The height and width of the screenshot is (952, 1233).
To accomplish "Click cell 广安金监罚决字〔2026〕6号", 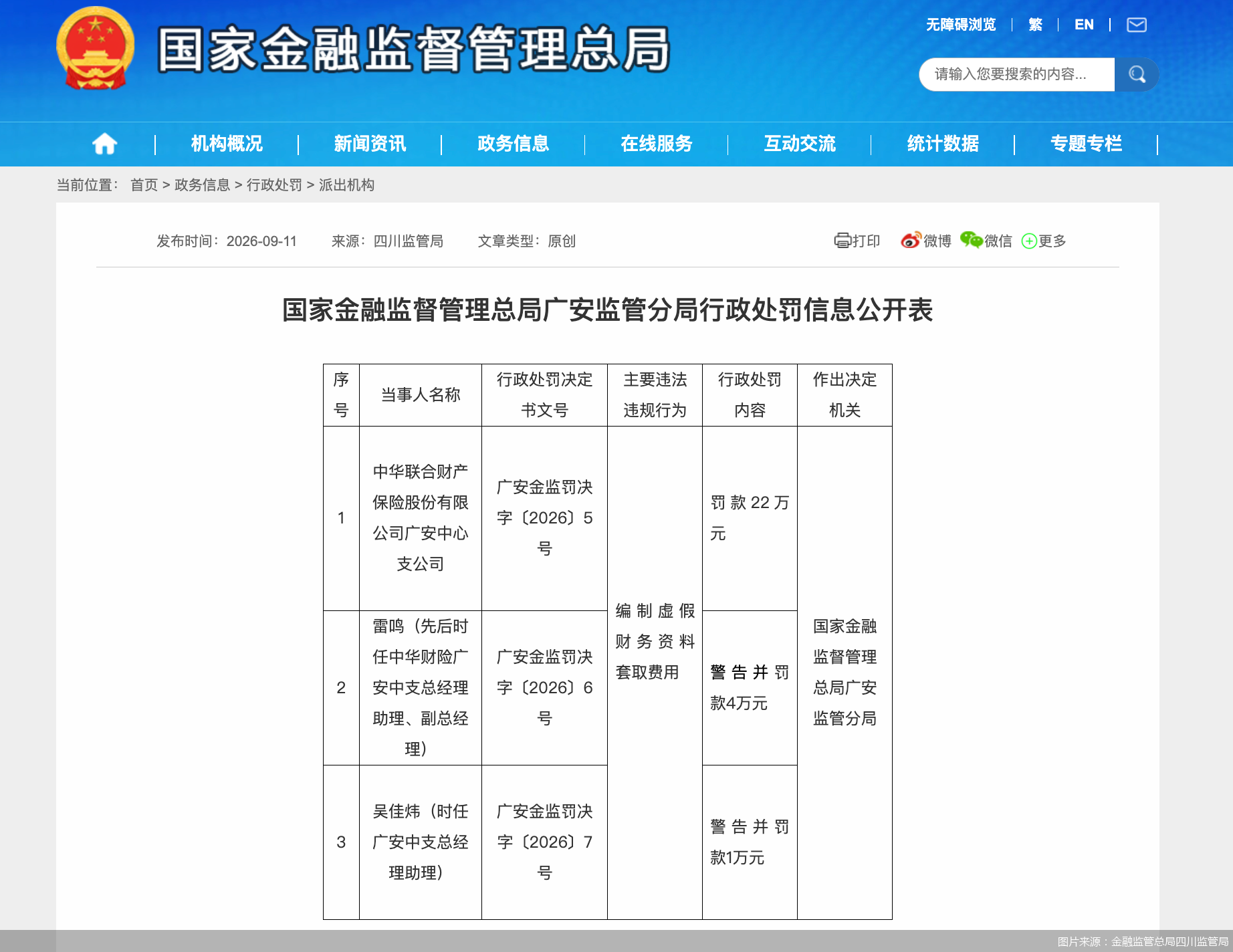I will (544, 688).
